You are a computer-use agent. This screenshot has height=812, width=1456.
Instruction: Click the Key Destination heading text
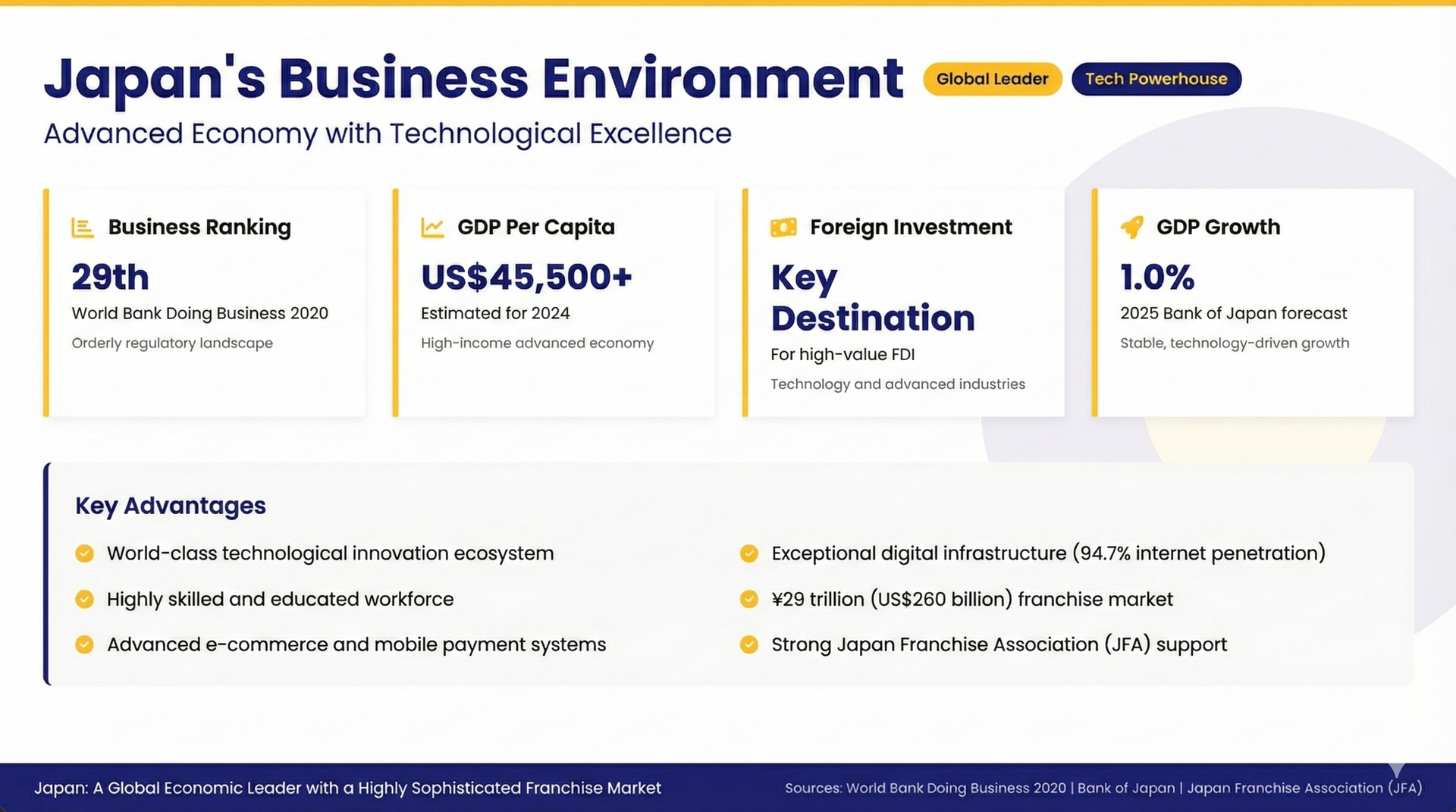(x=872, y=298)
